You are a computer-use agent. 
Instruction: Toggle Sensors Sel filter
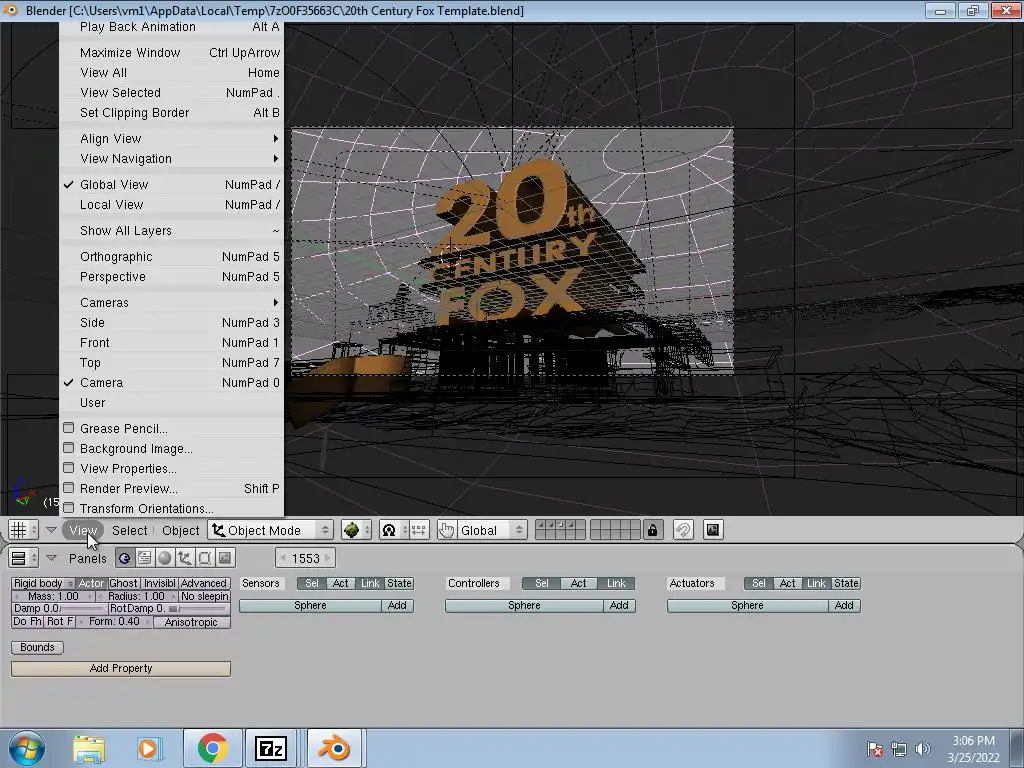coord(312,583)
